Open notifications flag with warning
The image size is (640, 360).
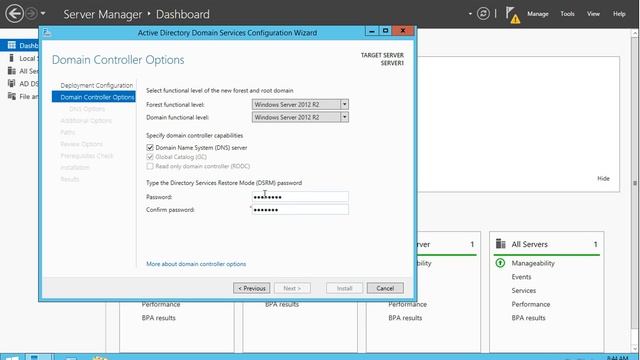click(x=513, y=15)
